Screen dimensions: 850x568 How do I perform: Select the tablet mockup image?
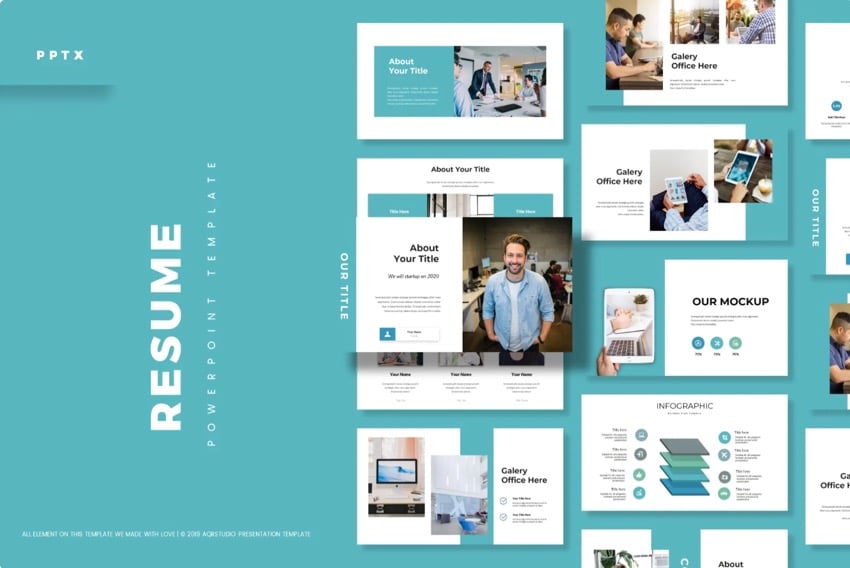click(x=628, y=325)
